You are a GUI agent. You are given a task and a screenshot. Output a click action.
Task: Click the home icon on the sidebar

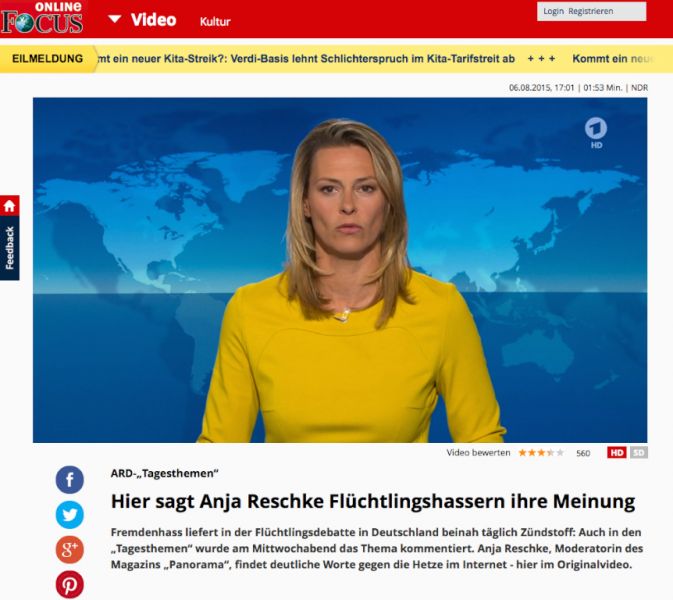9,206
